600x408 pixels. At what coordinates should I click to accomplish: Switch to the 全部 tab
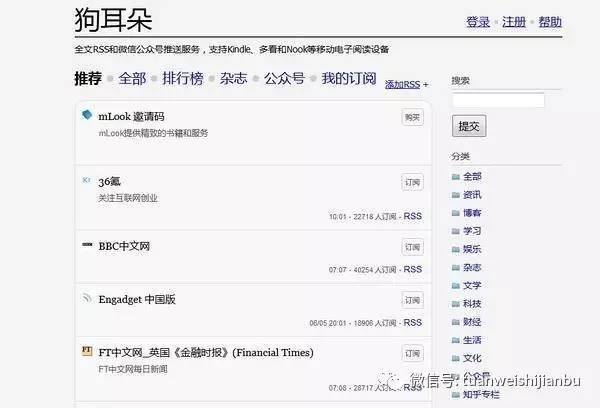tap(132, 78)
